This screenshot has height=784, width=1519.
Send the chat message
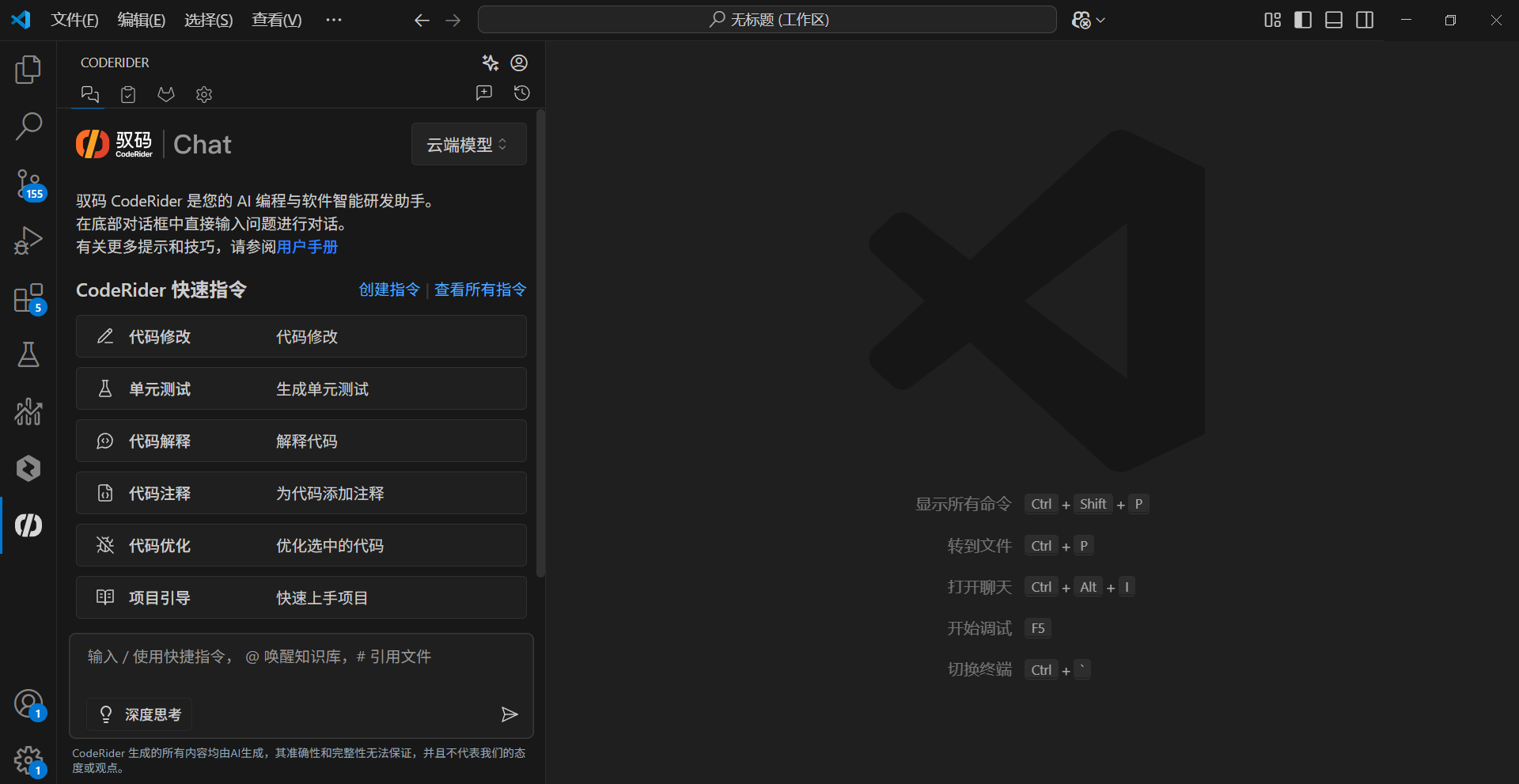click(x=509, y=714)
